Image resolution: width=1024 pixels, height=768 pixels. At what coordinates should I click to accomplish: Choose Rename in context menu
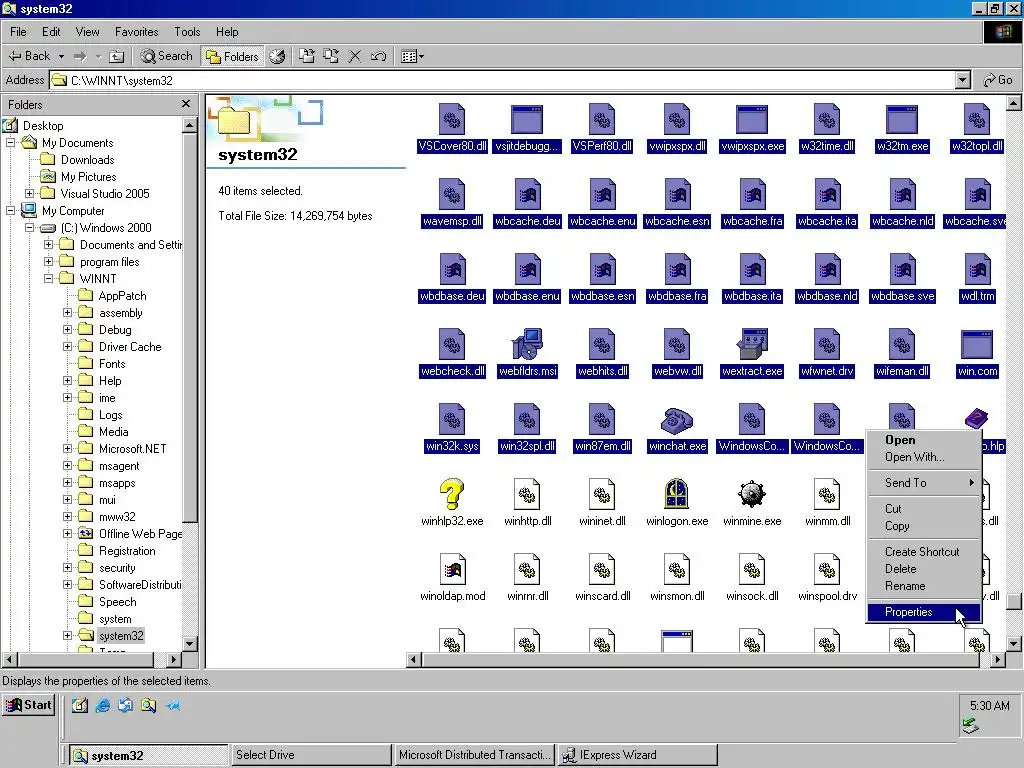[x=923, y=586]
